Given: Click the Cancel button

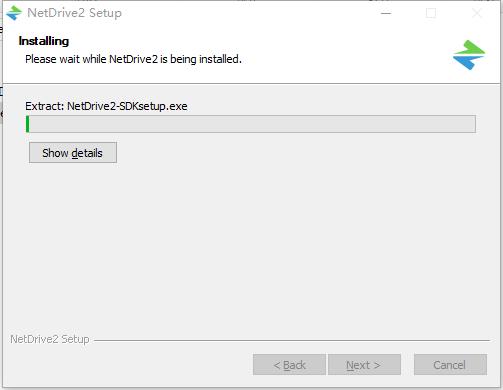Looking at the screenshot, I should tap(450, 365).
